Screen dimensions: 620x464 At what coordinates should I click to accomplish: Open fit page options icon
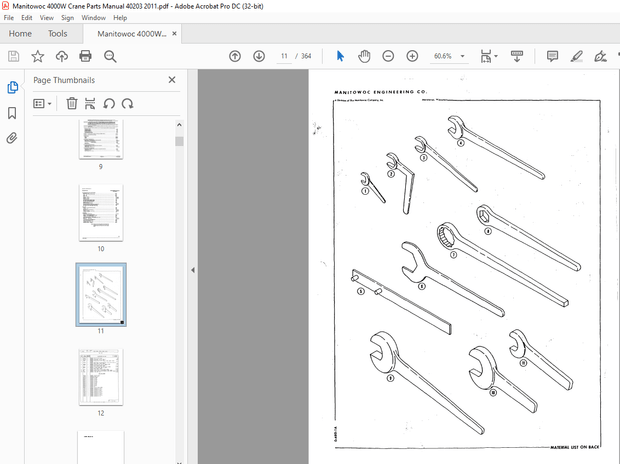(489, 56)
